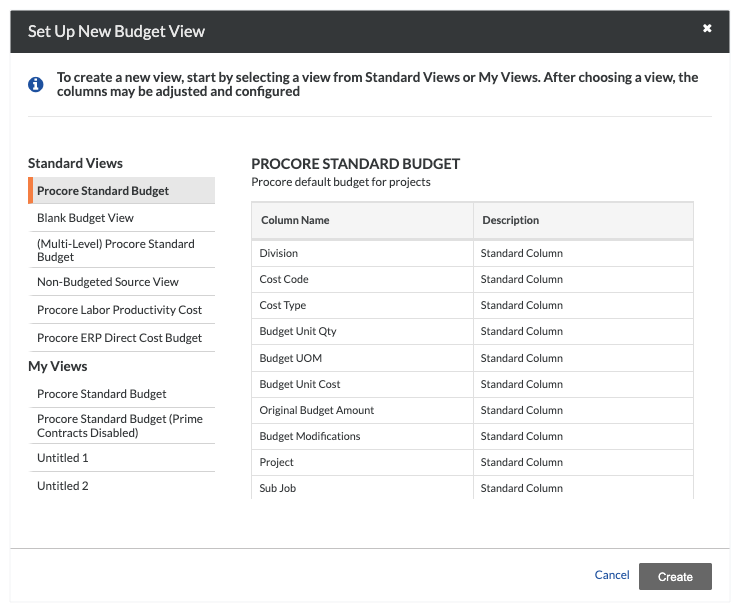Click Standard Column description for Division

coord(521,253)
